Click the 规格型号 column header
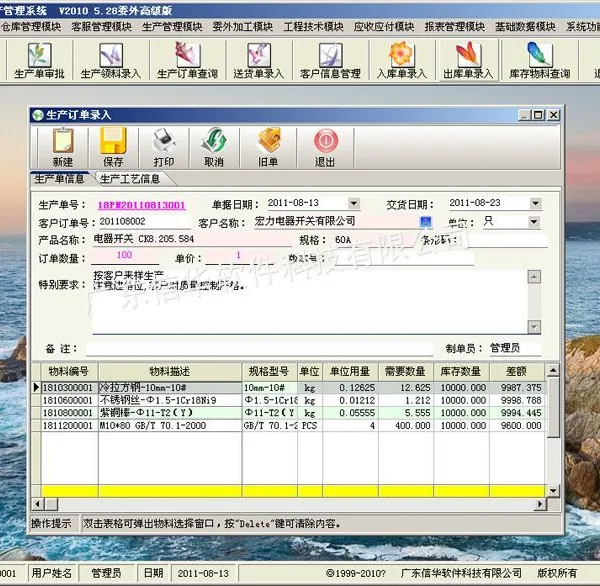 coord(269,371)
